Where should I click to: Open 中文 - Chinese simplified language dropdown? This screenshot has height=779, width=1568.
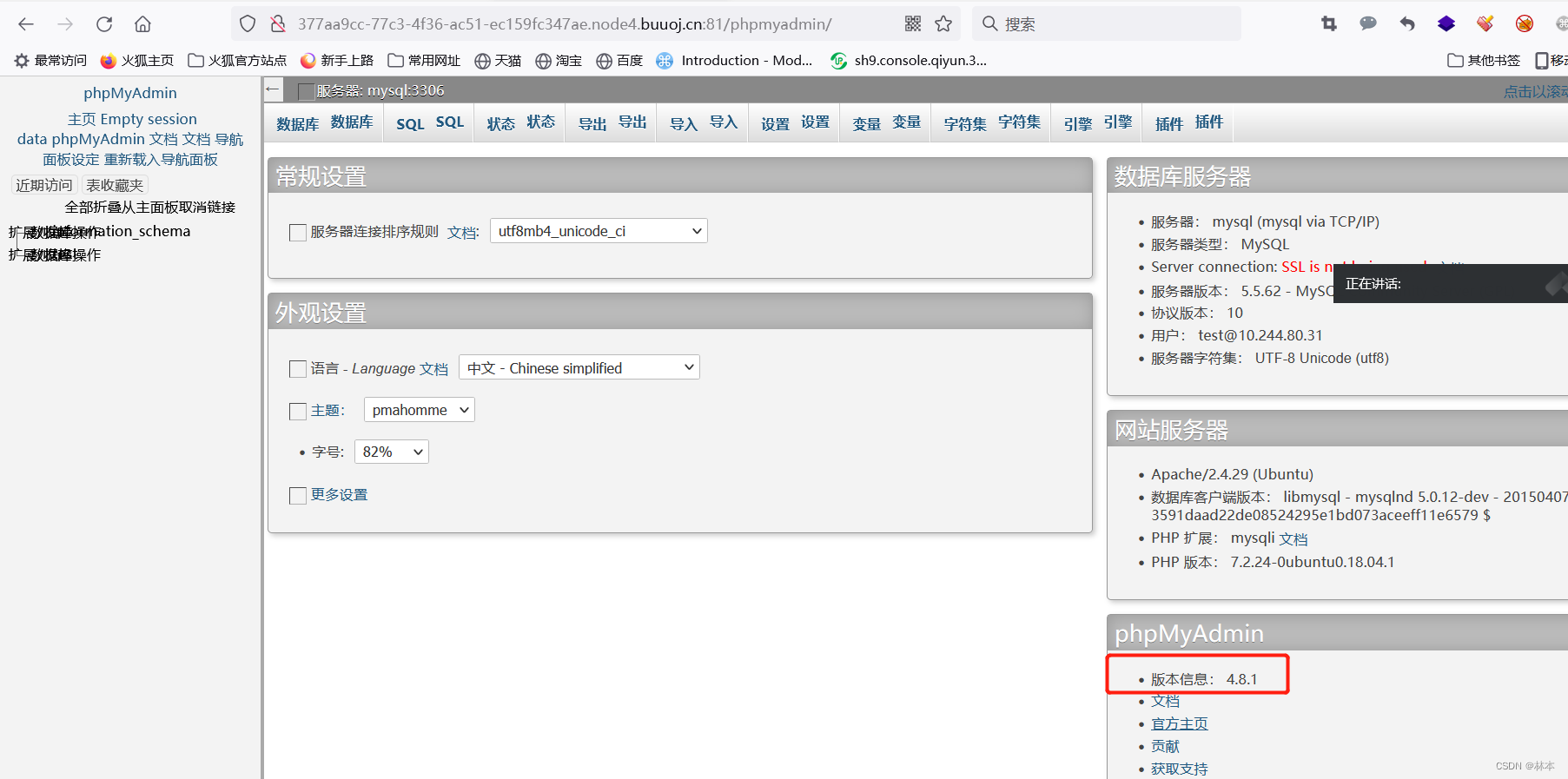579,367
